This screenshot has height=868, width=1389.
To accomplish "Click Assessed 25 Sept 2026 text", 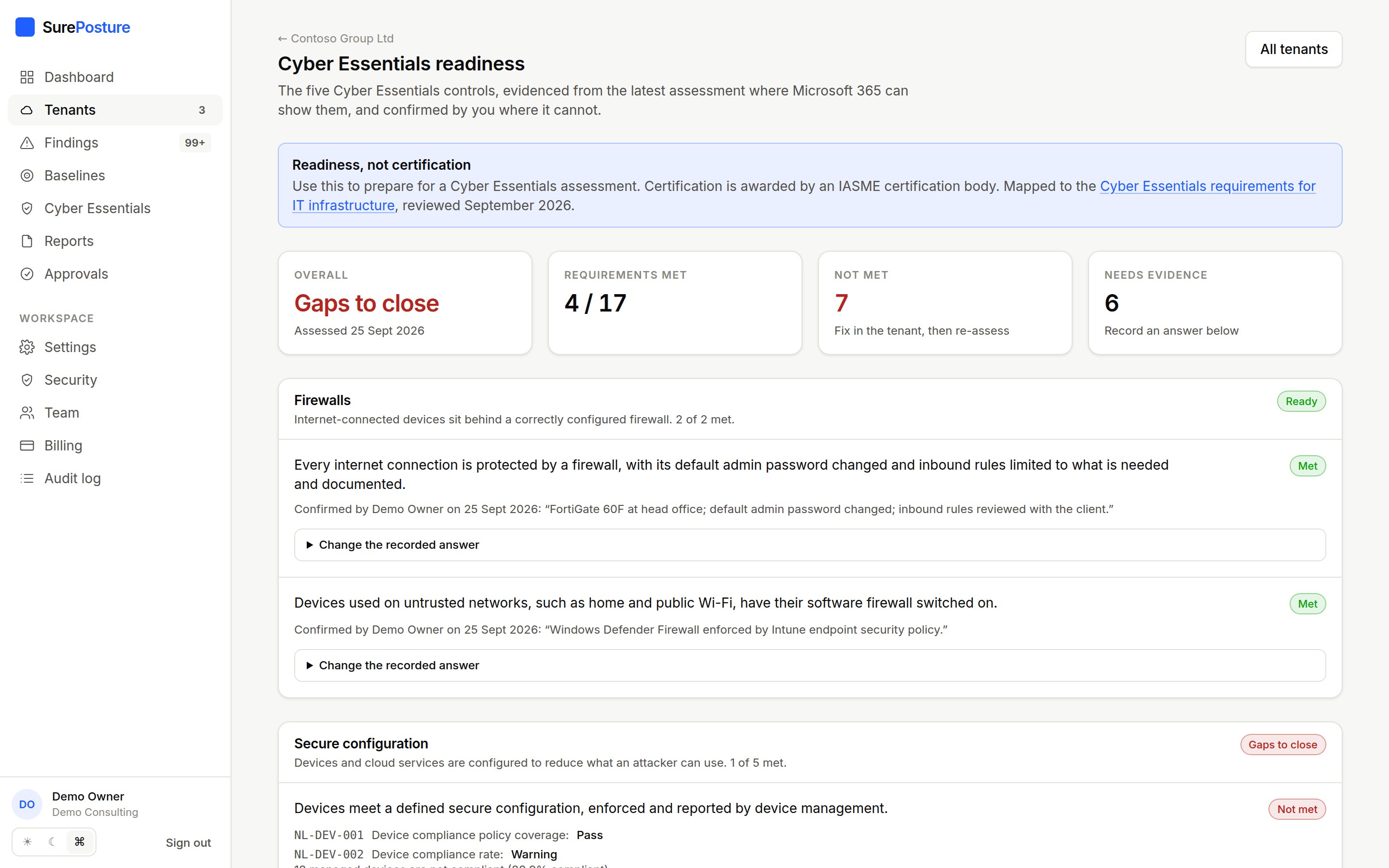I will click(359, 331).
